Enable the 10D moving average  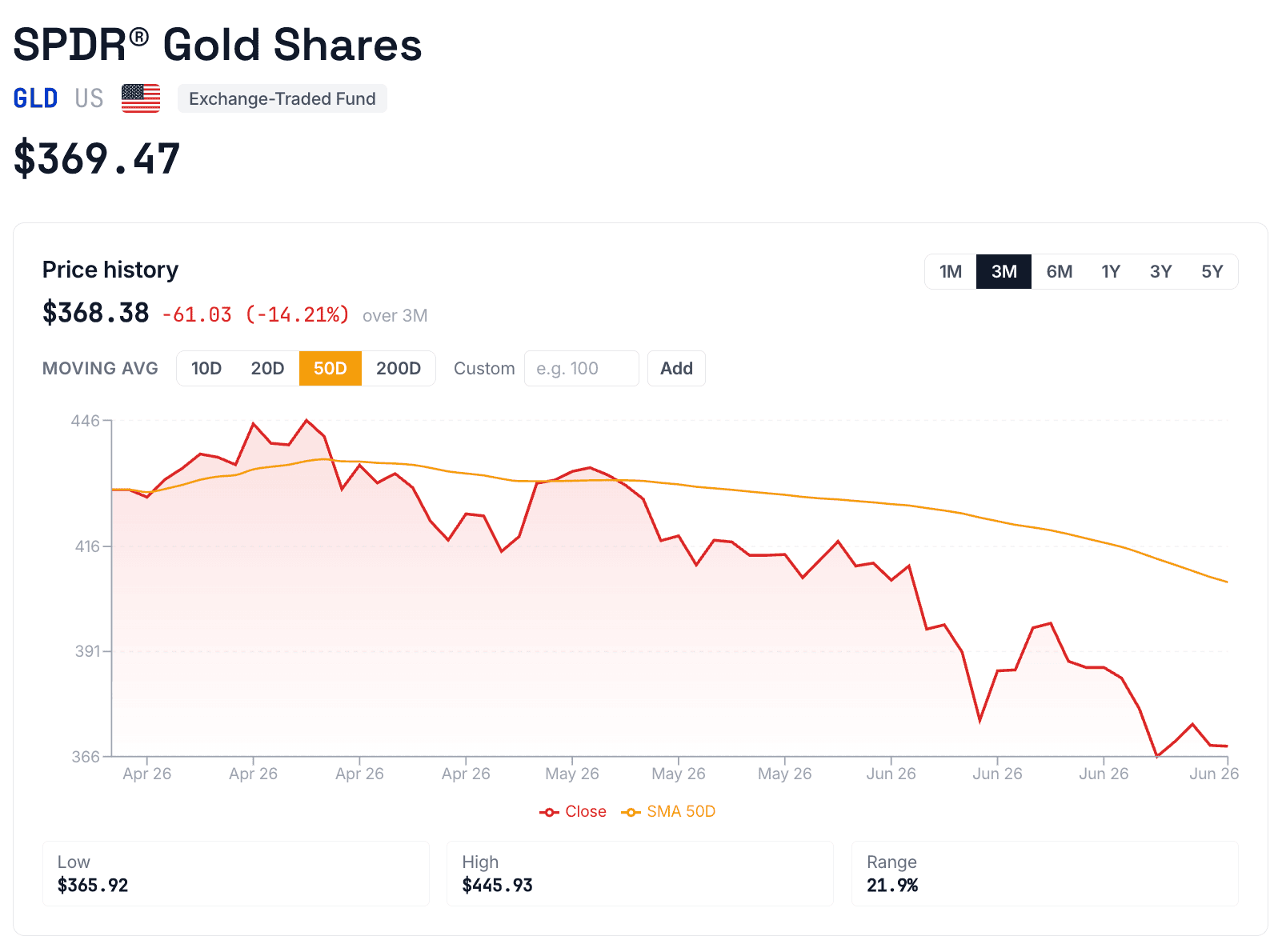206,368
